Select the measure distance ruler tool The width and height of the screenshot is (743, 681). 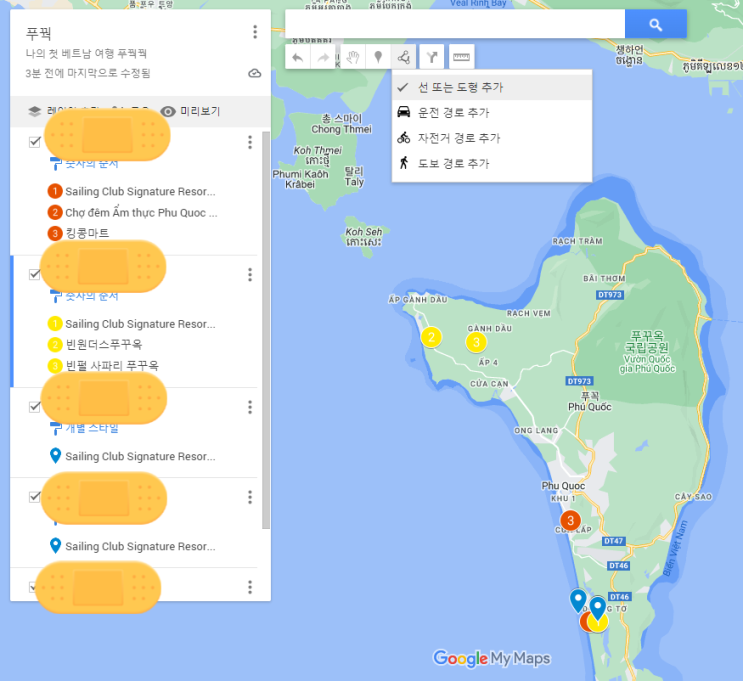pos(461,58)
